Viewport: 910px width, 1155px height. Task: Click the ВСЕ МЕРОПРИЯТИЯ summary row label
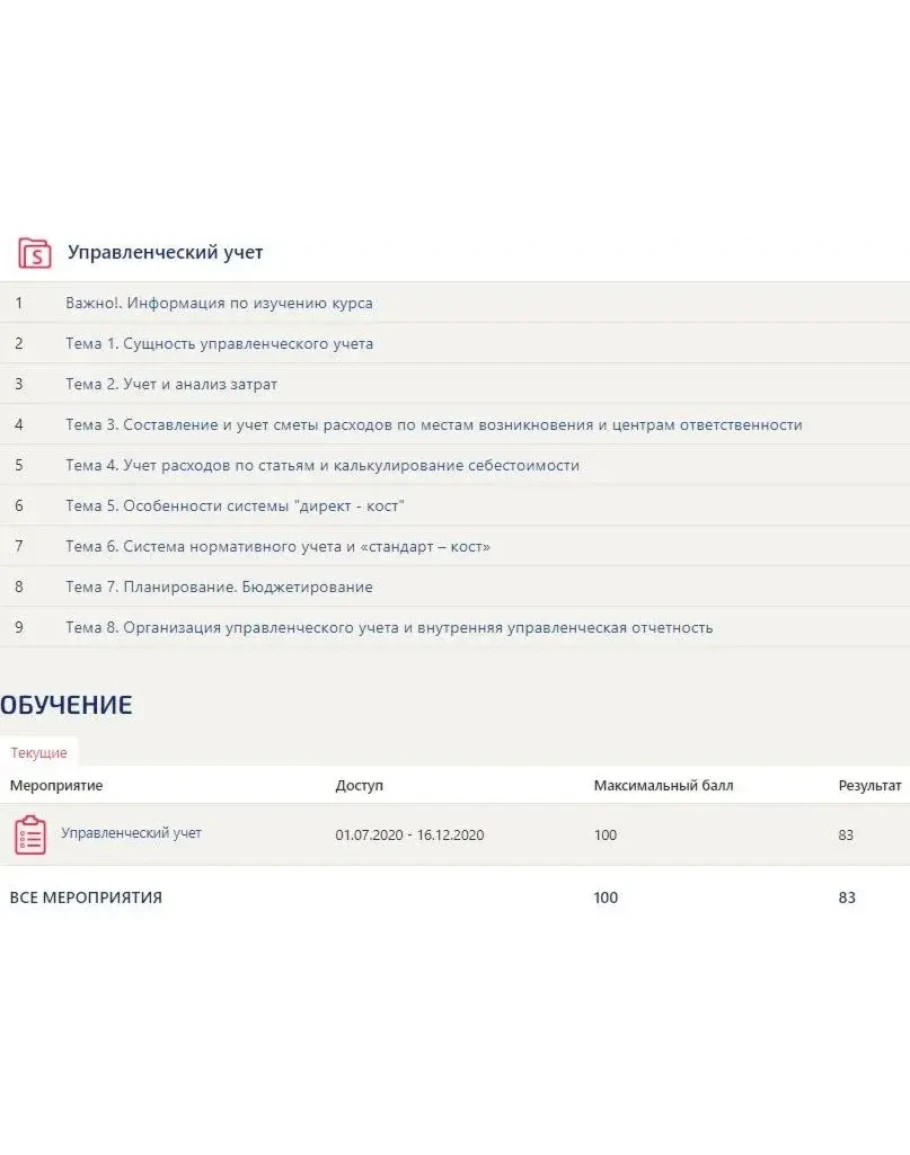86,898
